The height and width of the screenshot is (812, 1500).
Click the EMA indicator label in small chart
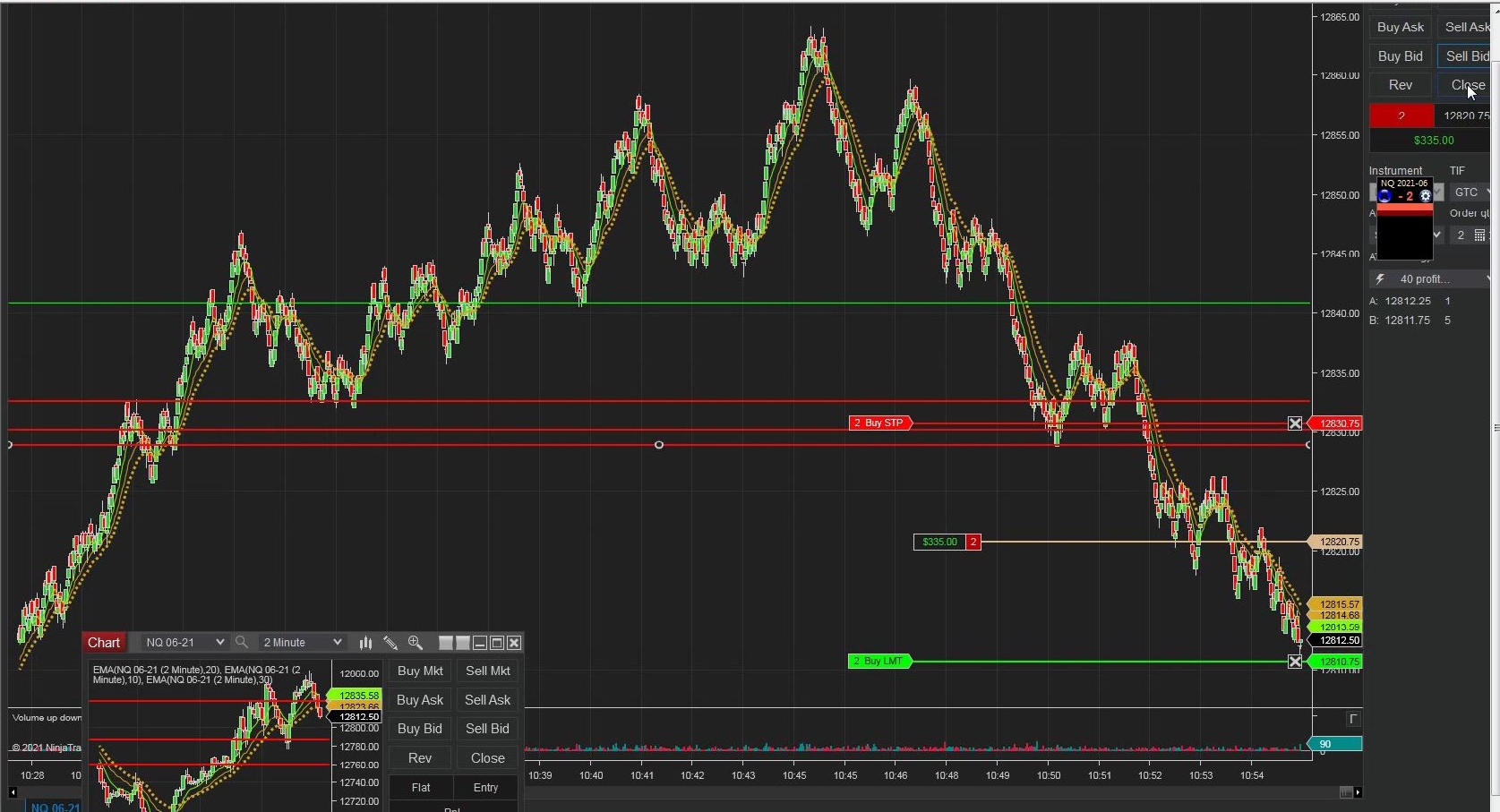tap(197, 675)
